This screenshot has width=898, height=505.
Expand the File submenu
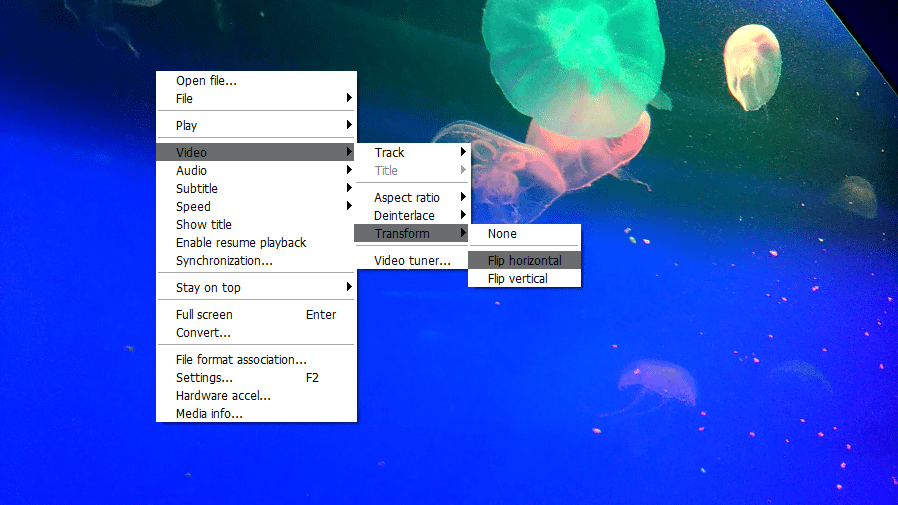(256, 98)
